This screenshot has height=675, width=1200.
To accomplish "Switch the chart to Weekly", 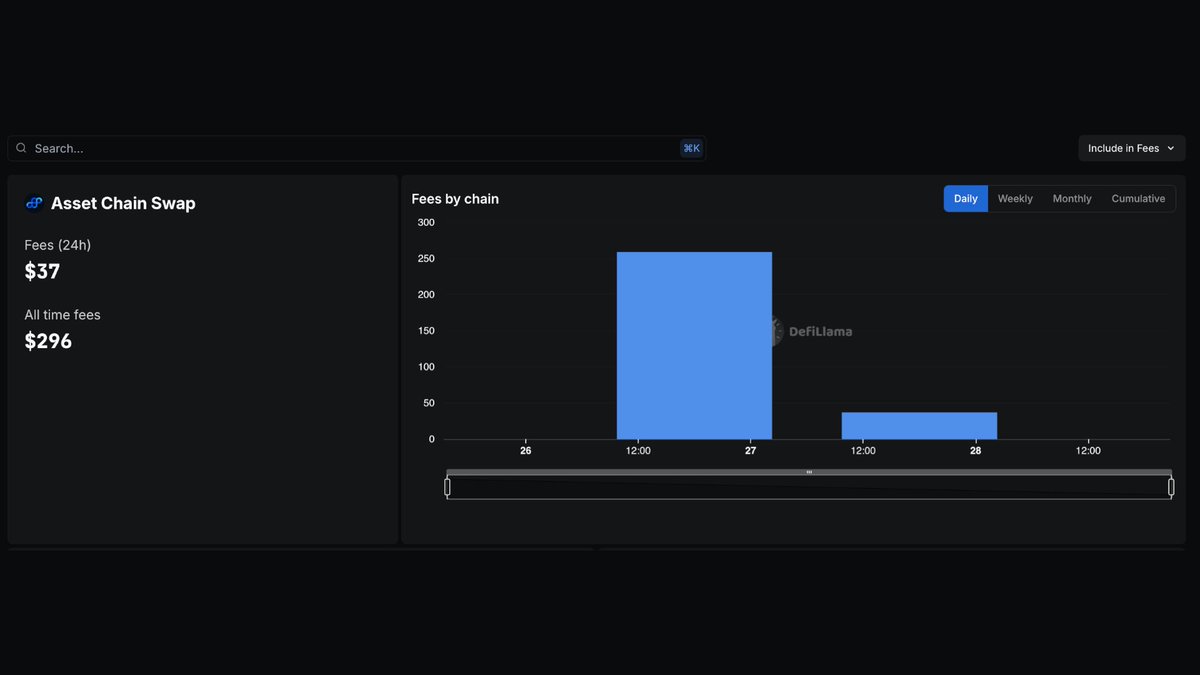I will point(1015,199).
